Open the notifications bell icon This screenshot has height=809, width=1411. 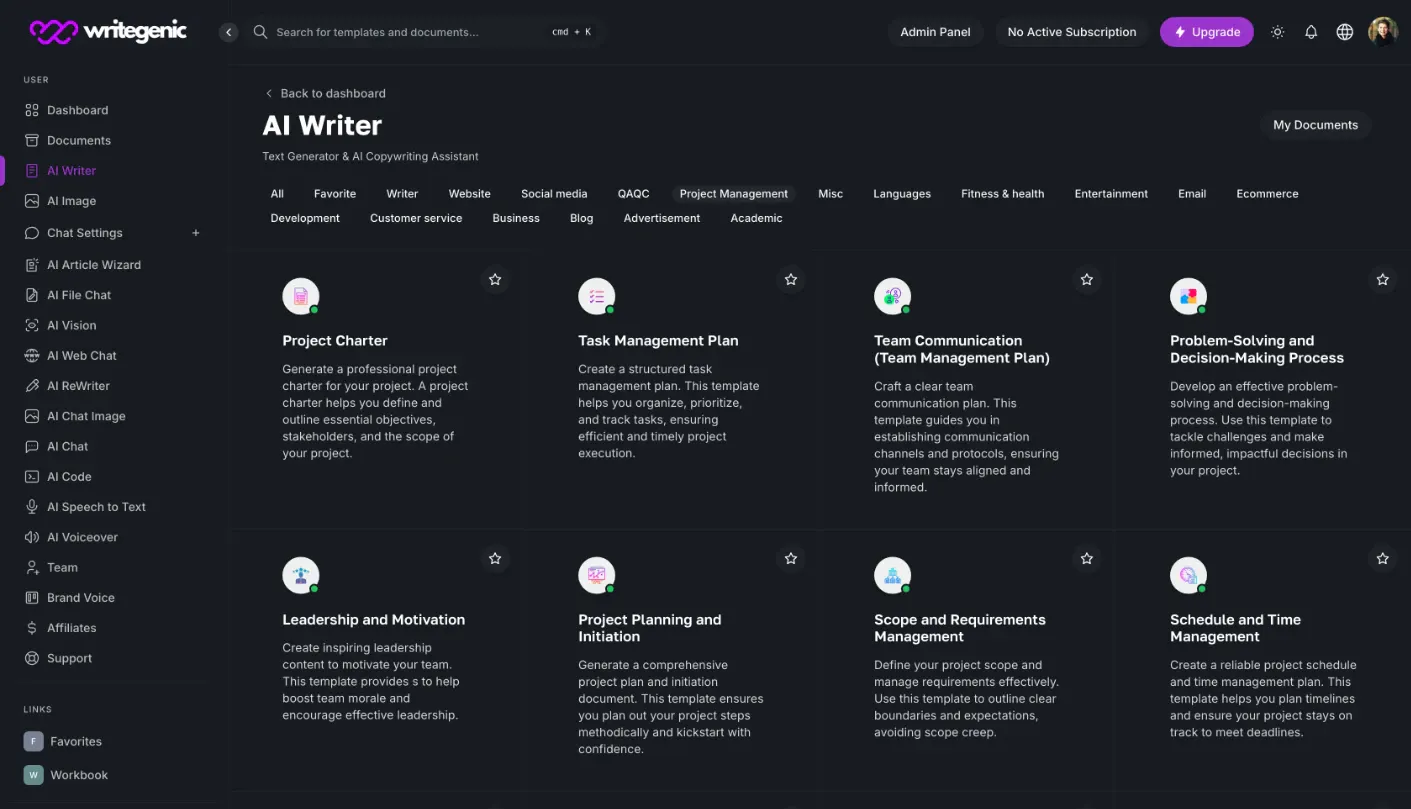1311,32
